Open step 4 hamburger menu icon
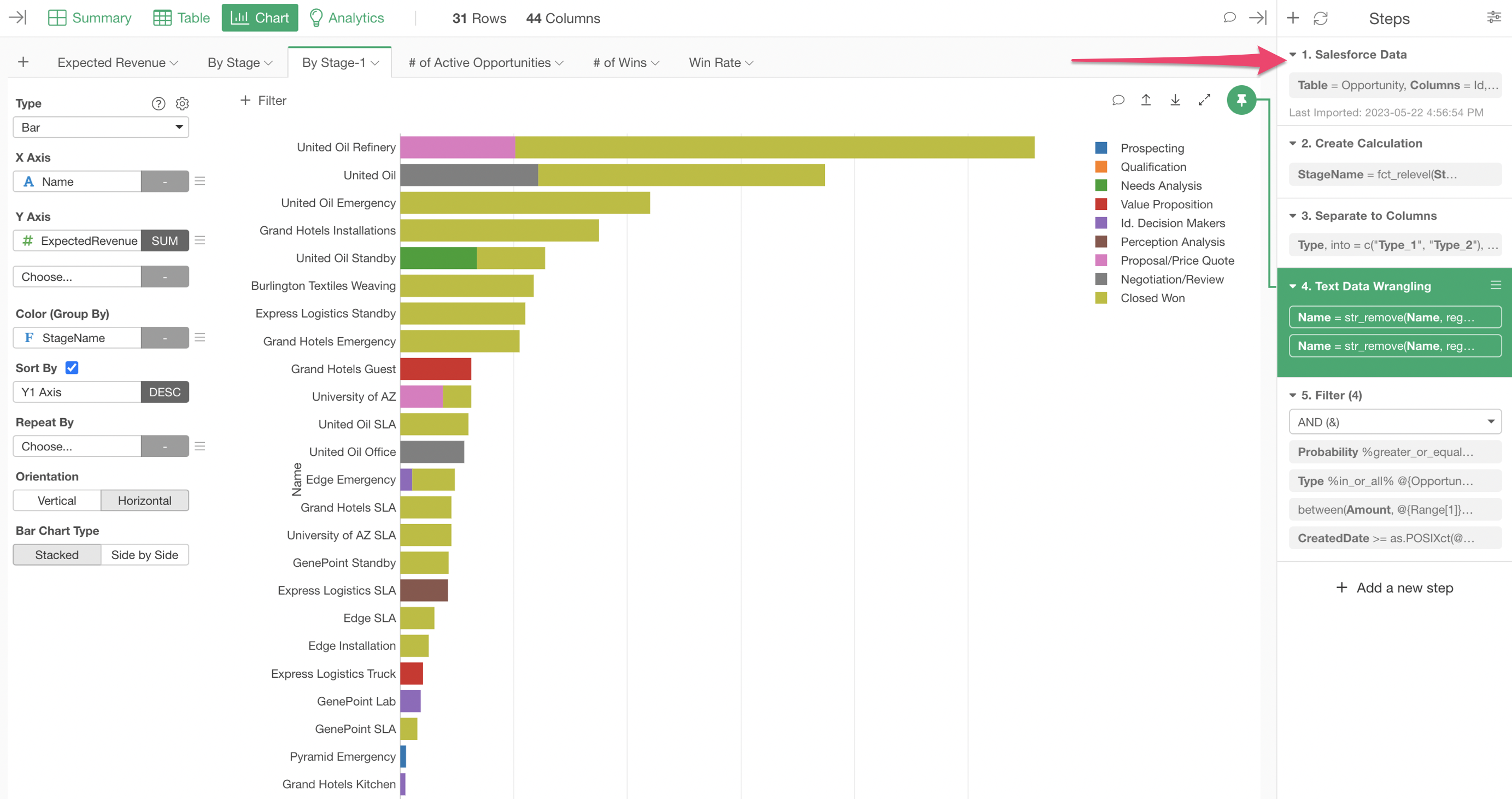 (1496, 286)
